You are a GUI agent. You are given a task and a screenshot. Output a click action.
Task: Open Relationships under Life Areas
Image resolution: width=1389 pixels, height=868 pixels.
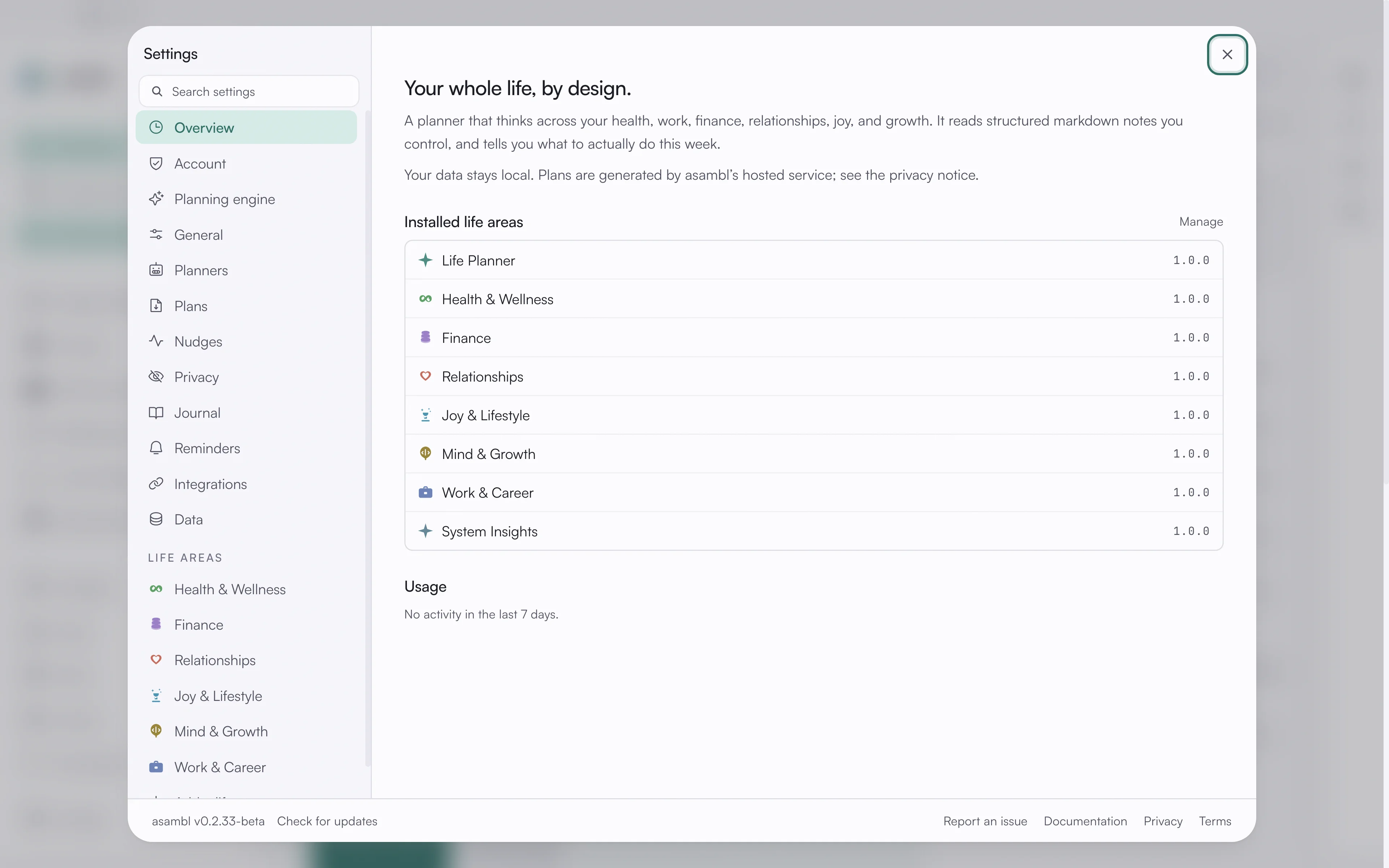click(246, 660)
